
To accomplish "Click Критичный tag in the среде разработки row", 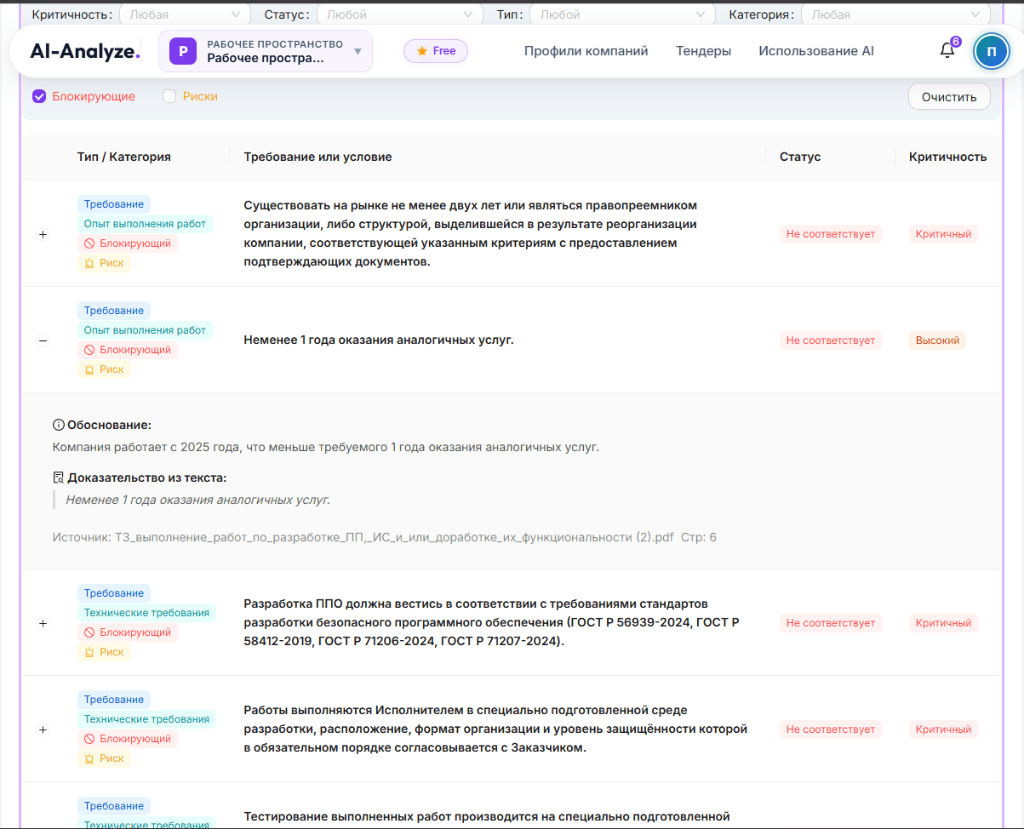I will click(943, 730).
